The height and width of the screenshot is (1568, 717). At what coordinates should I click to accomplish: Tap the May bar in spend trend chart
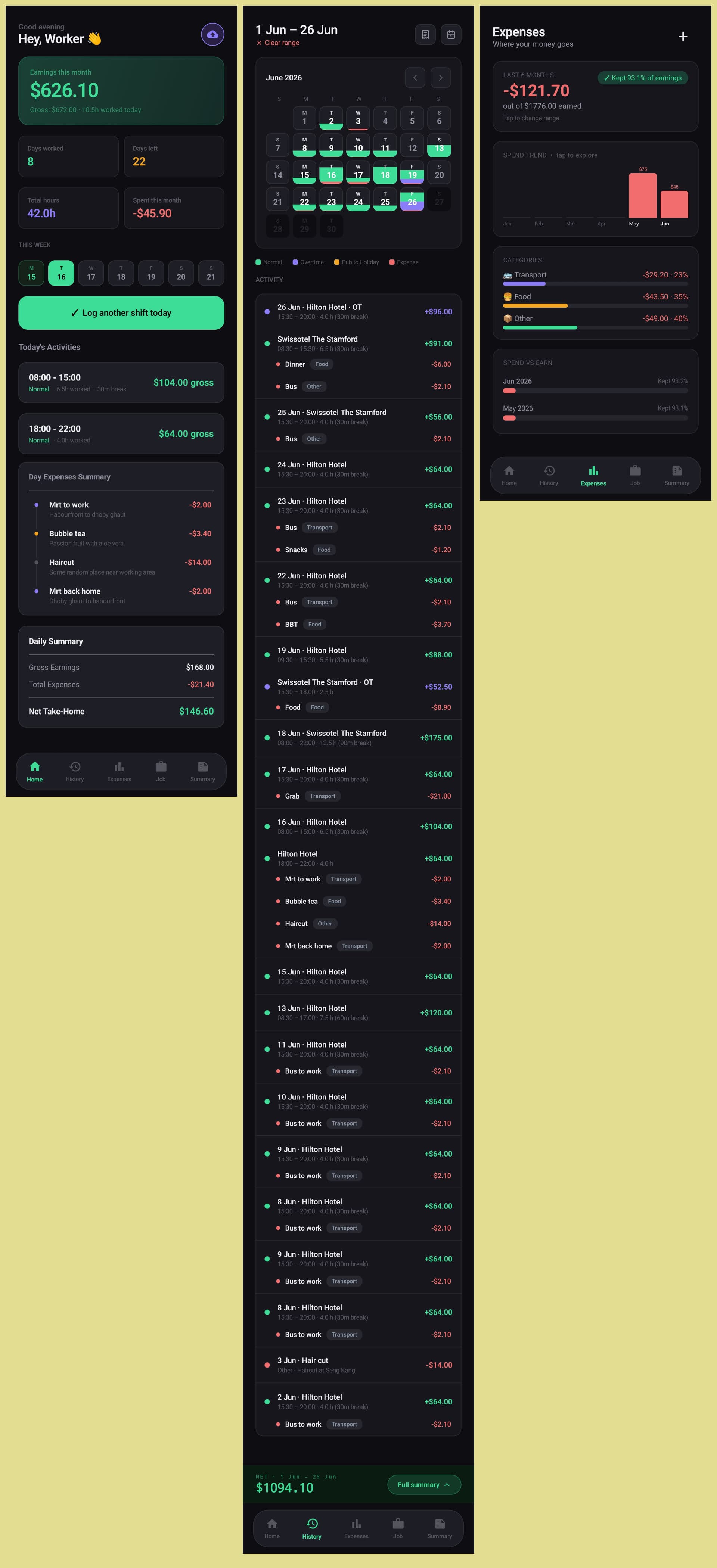pos(643,195)
